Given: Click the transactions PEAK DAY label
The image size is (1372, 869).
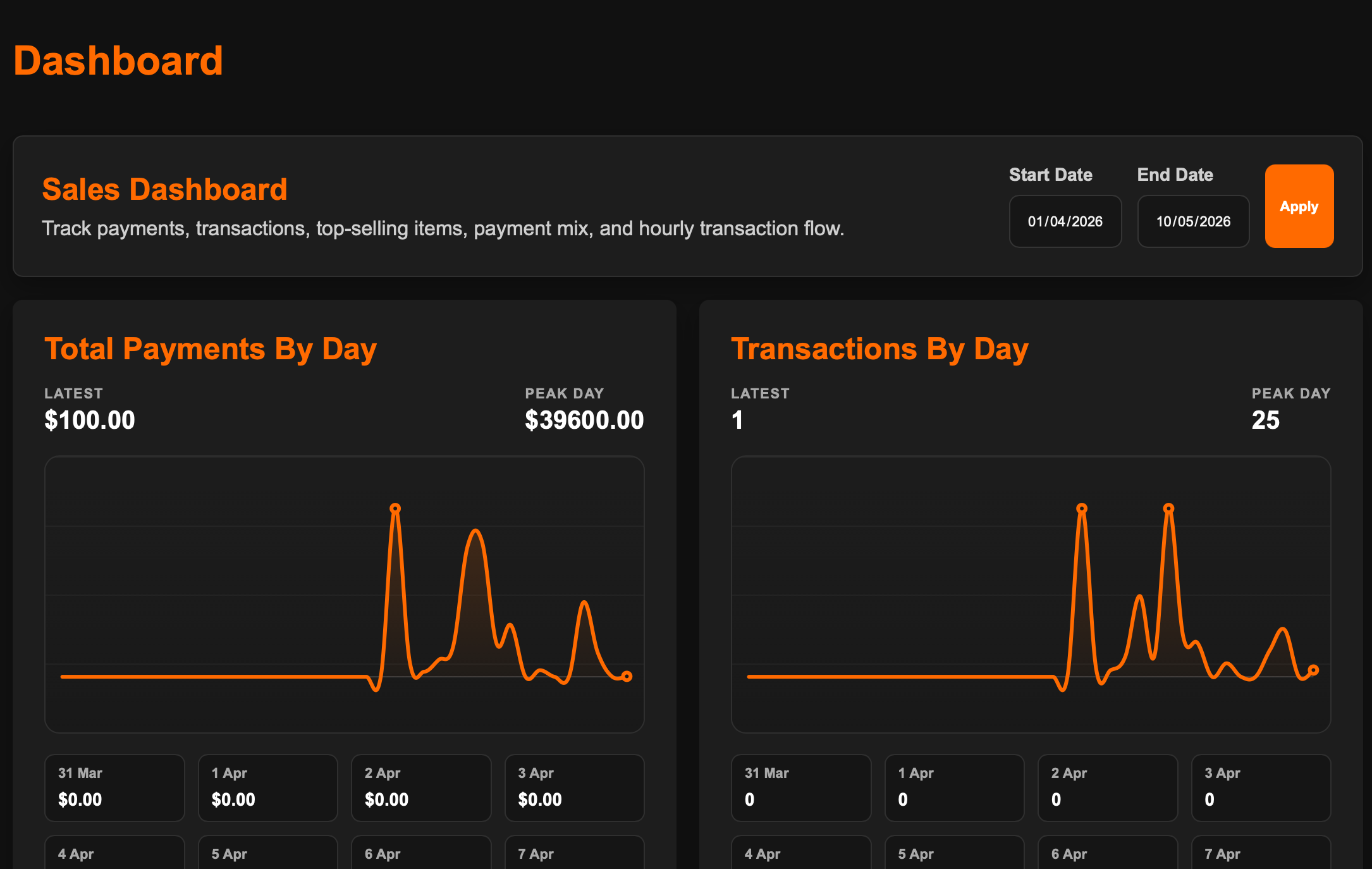Looking at the screenshot, I should tap(1291, 393).
